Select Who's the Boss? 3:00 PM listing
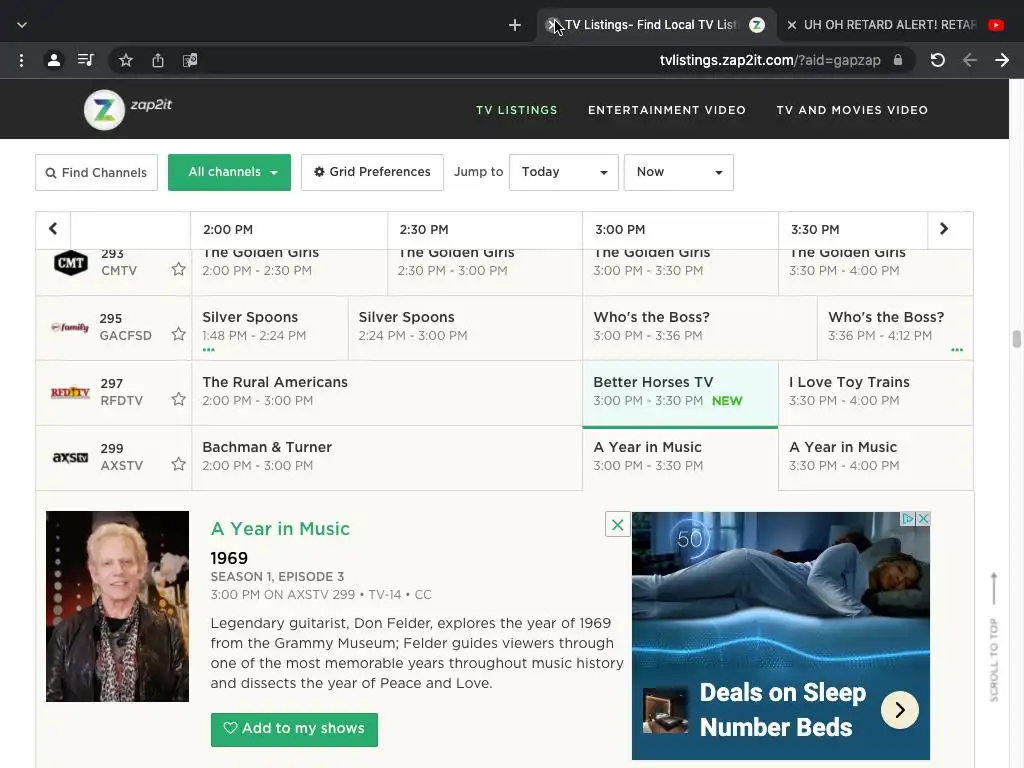This screenshot has height=768, width=1024. tap(699, 327)
